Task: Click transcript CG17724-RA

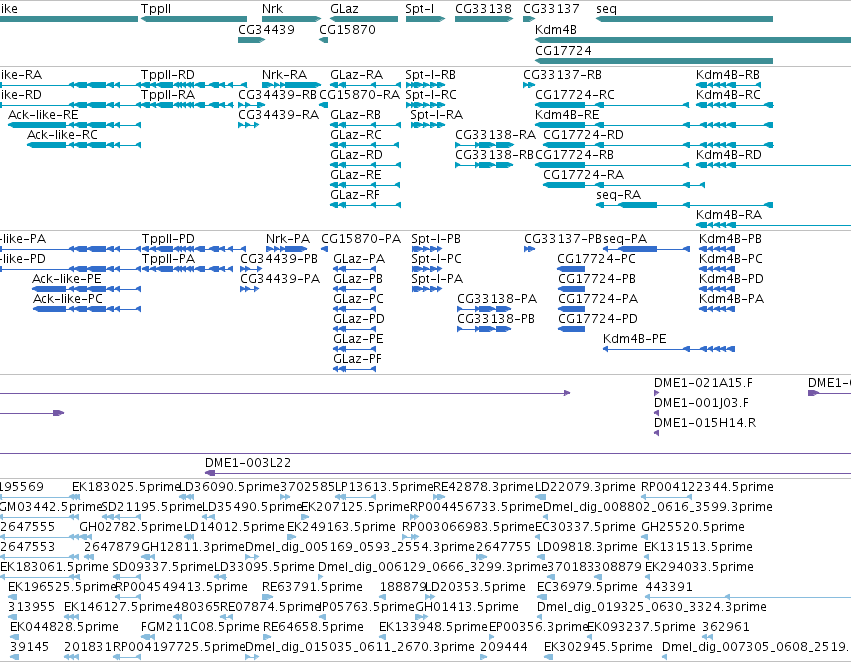Action: click(x=624, y=185)
